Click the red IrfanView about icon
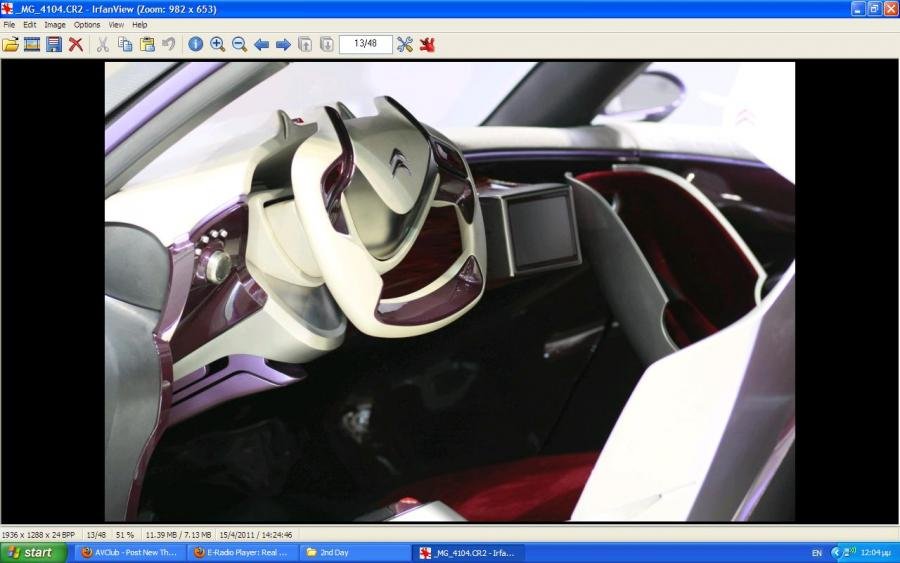This screenshot has width=900, height=563. pyautogui.click(x=427, y=44)
